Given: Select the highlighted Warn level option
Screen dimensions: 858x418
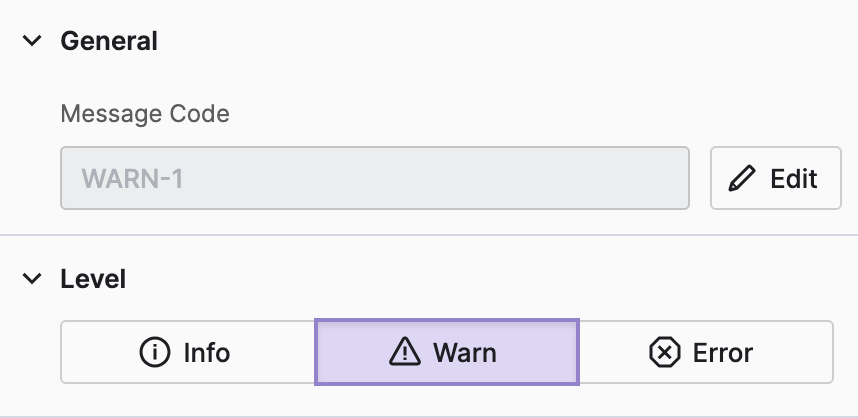Looking at the screenshot, I should tap(446, 352).
